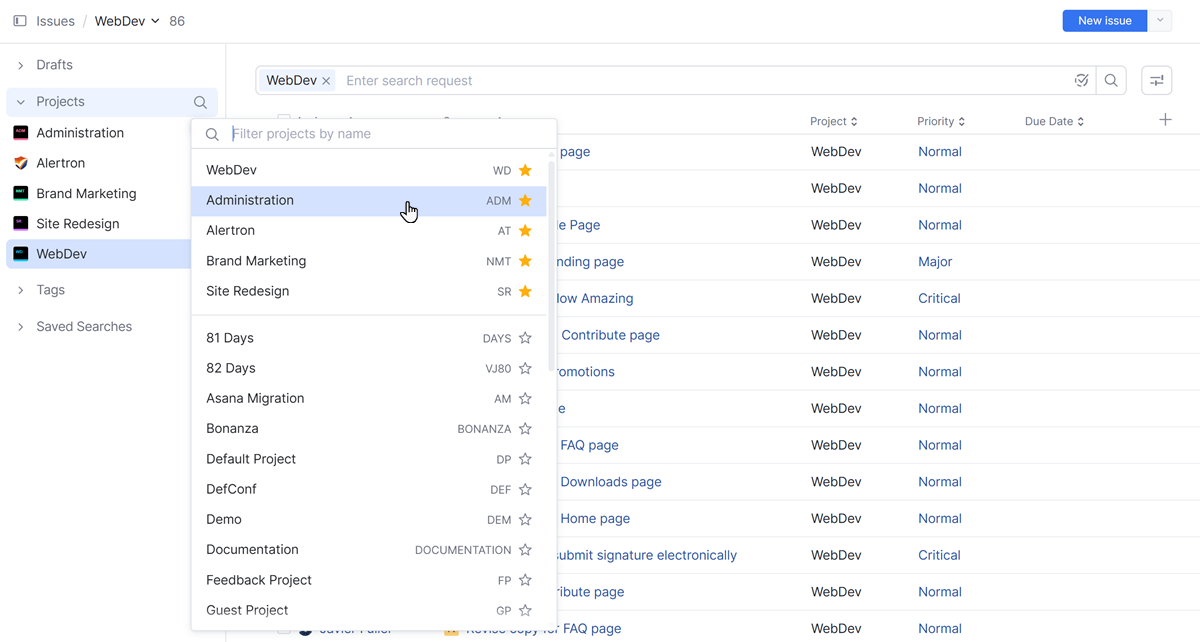This screenshot has width=1200, height=642.
Task: Open the Contribute page issue link
Action: pyautogui.click(x=610, y=334)
